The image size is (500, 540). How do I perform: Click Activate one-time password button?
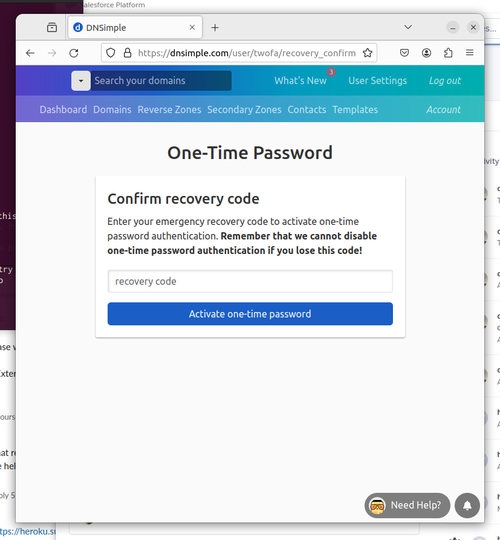(x=250, y=314)
